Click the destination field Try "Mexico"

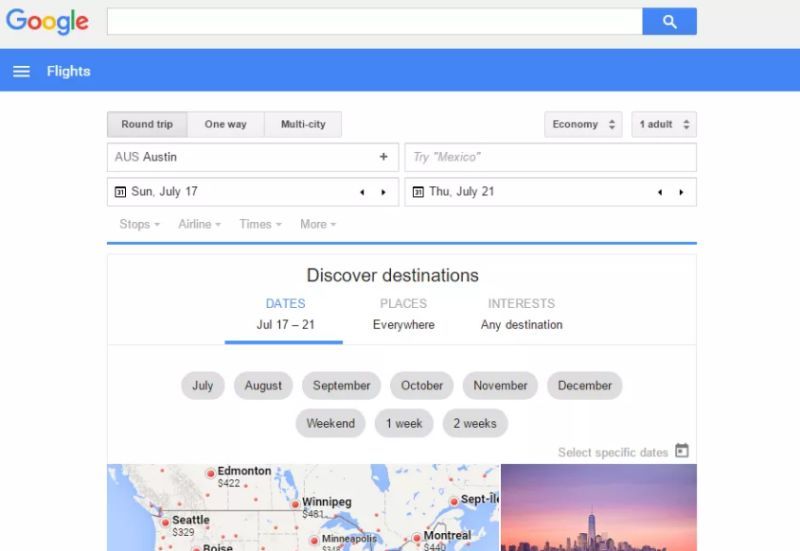coord(551,157)
